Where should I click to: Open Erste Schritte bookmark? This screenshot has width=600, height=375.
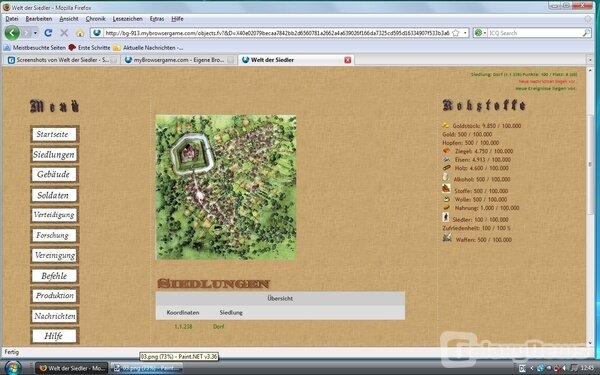[x=90, y=48]
